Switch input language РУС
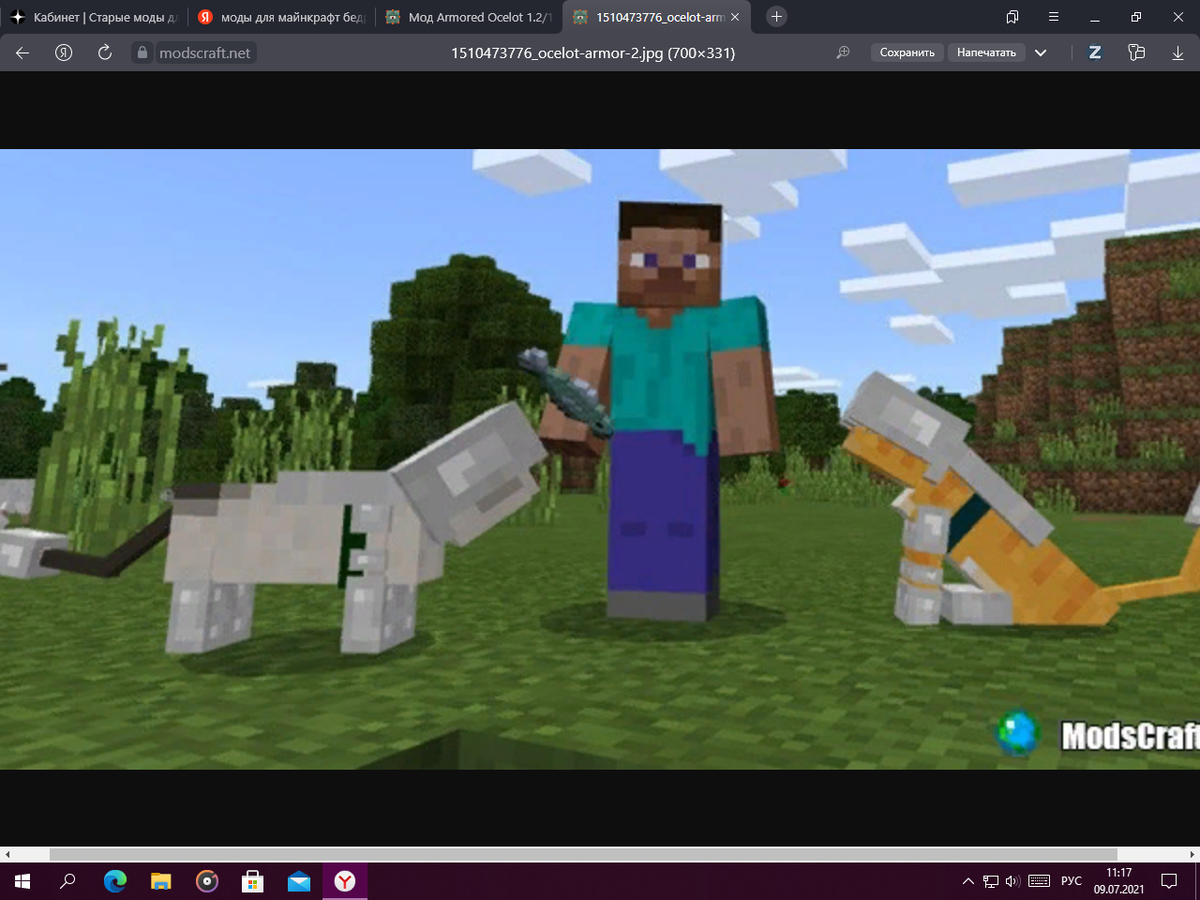 tap(1071, 881)
